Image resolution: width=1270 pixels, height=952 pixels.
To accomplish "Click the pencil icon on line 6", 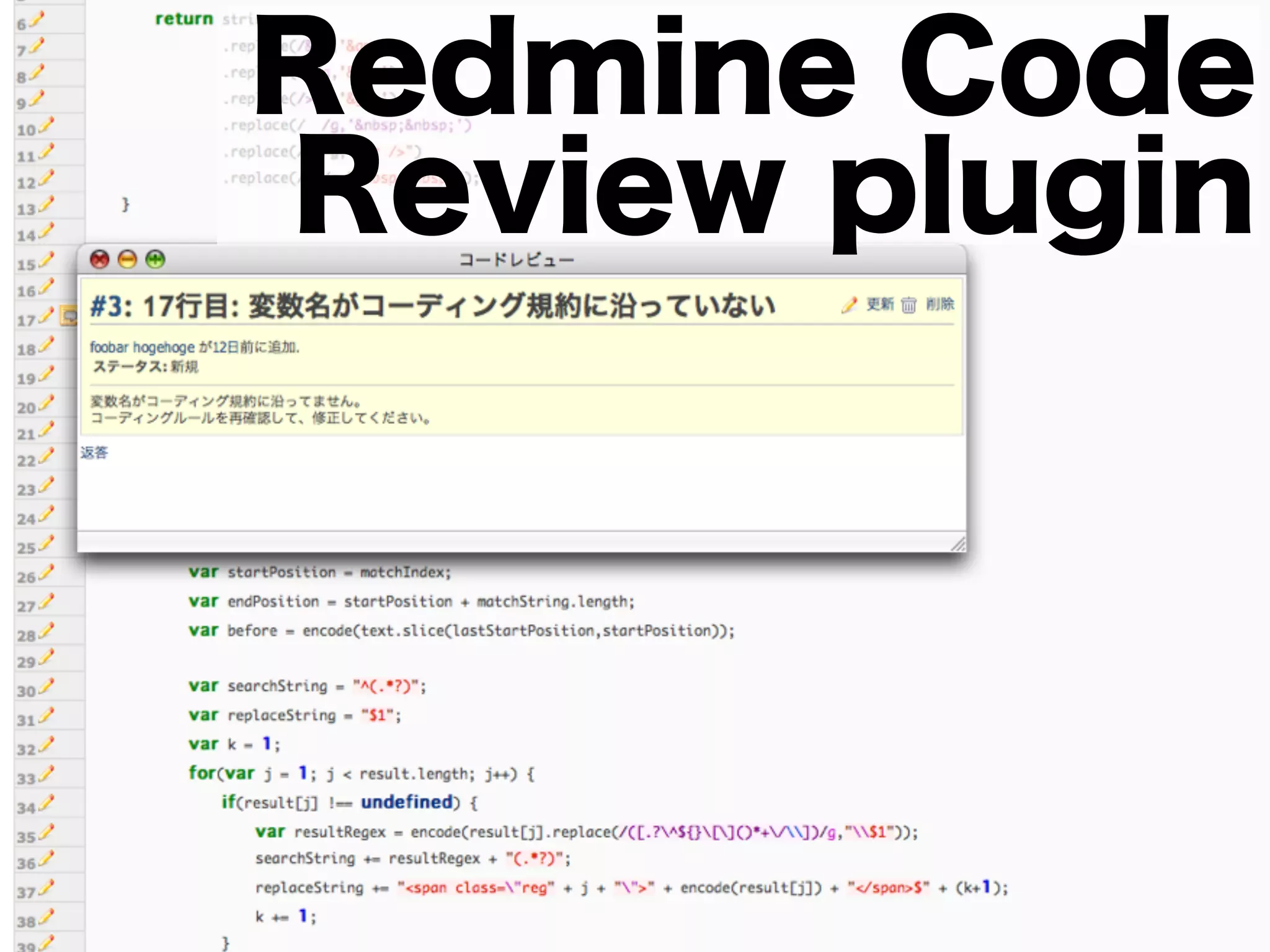I will pos(37,20).
